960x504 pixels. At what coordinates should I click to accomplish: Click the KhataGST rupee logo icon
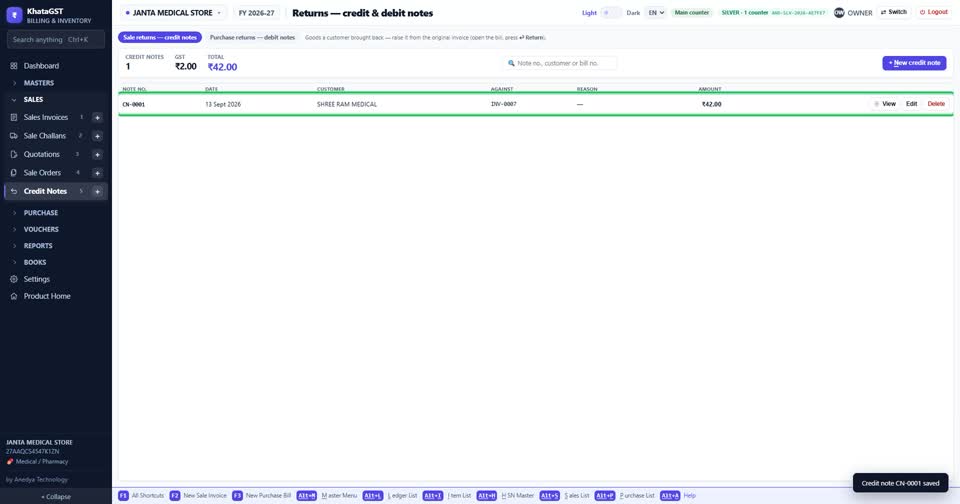14,15
